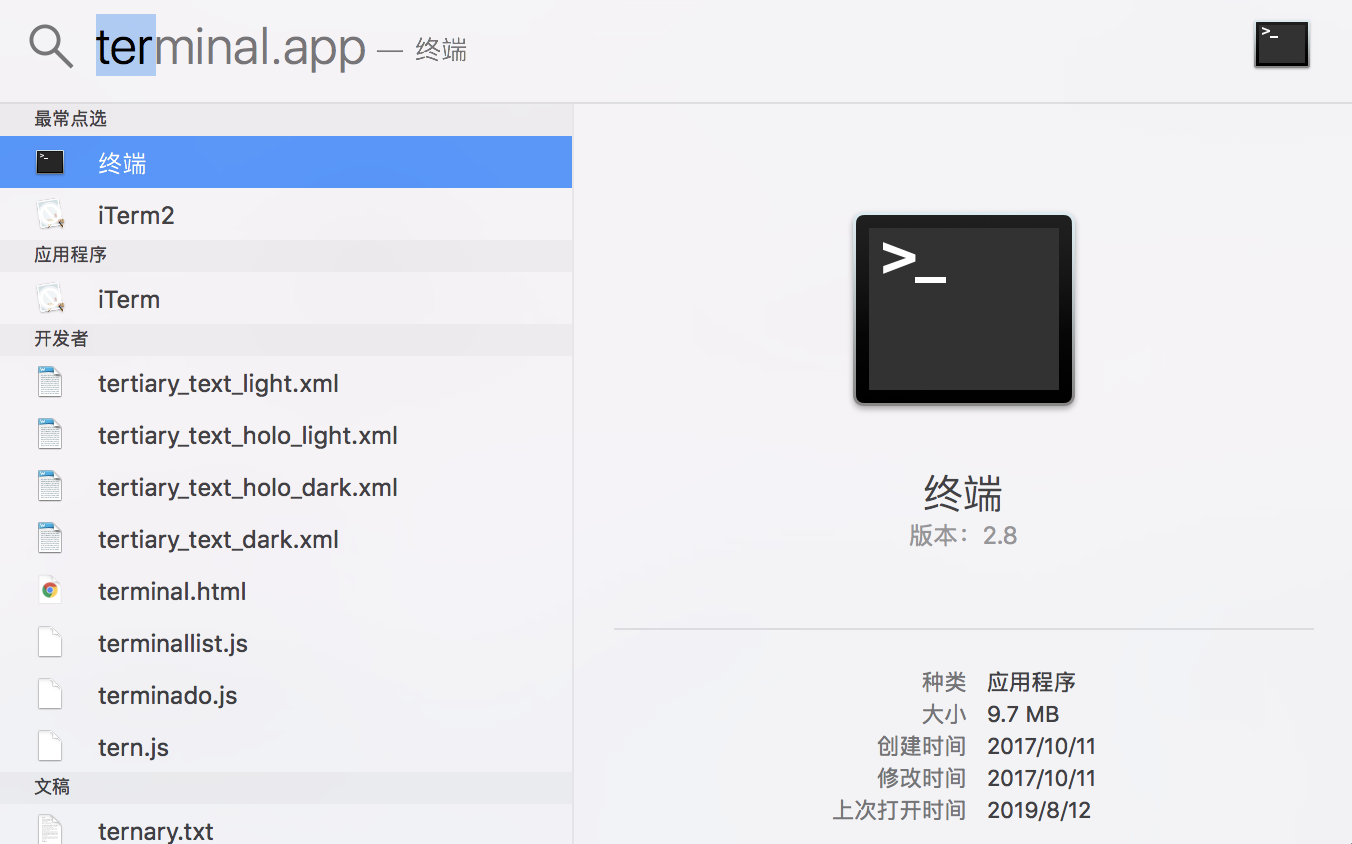
Task: Click the — 终端 suggestion text in search bar
Action: [x=422, y=50]
